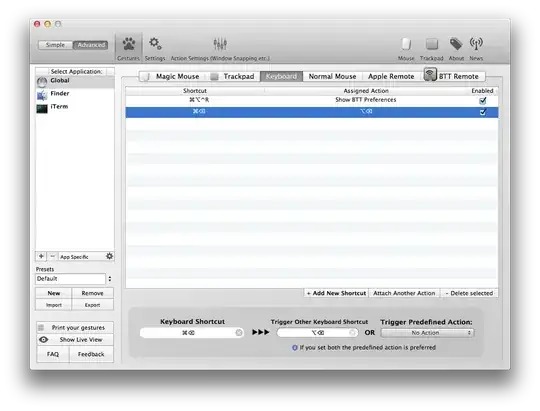
Task: Click the Mouse icon in toolbar
Action: (406, 44)
